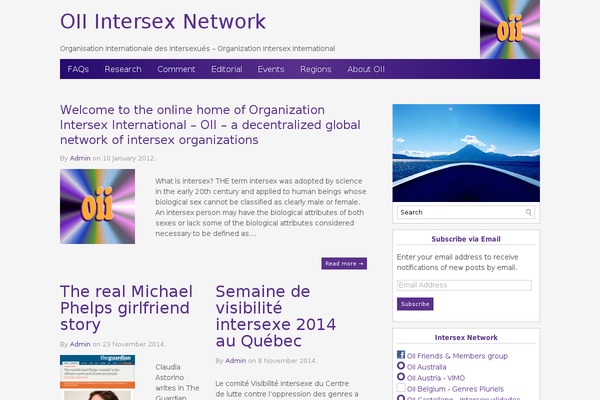This screenshot has height=400, width=600.
Task: Click the search magnifier icon
Action: [528, 212]
